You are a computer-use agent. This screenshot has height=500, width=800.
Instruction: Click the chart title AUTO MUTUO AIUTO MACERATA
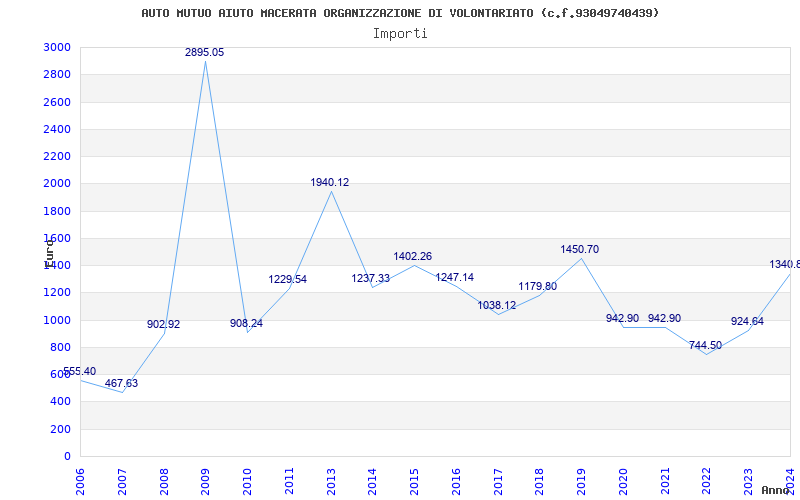[x=400, y=13]
